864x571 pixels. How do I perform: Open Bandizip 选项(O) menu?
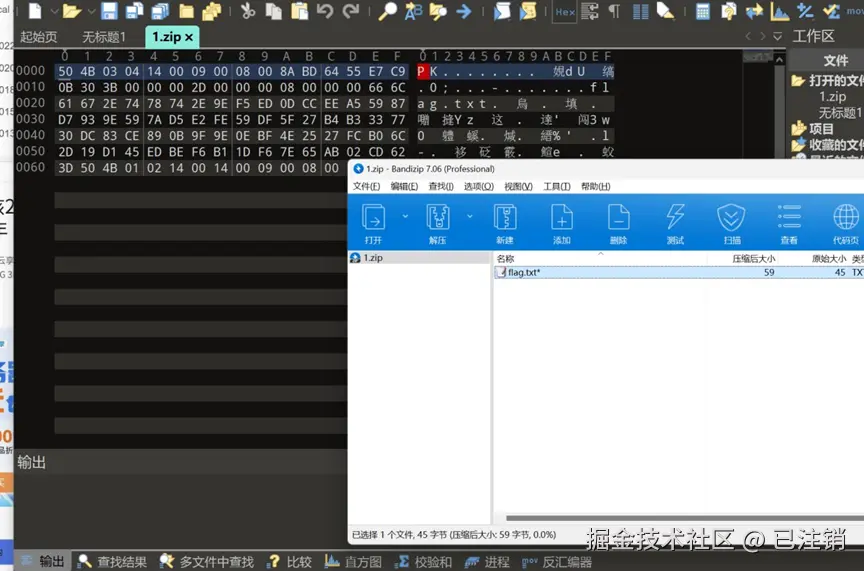click(479, 186)
